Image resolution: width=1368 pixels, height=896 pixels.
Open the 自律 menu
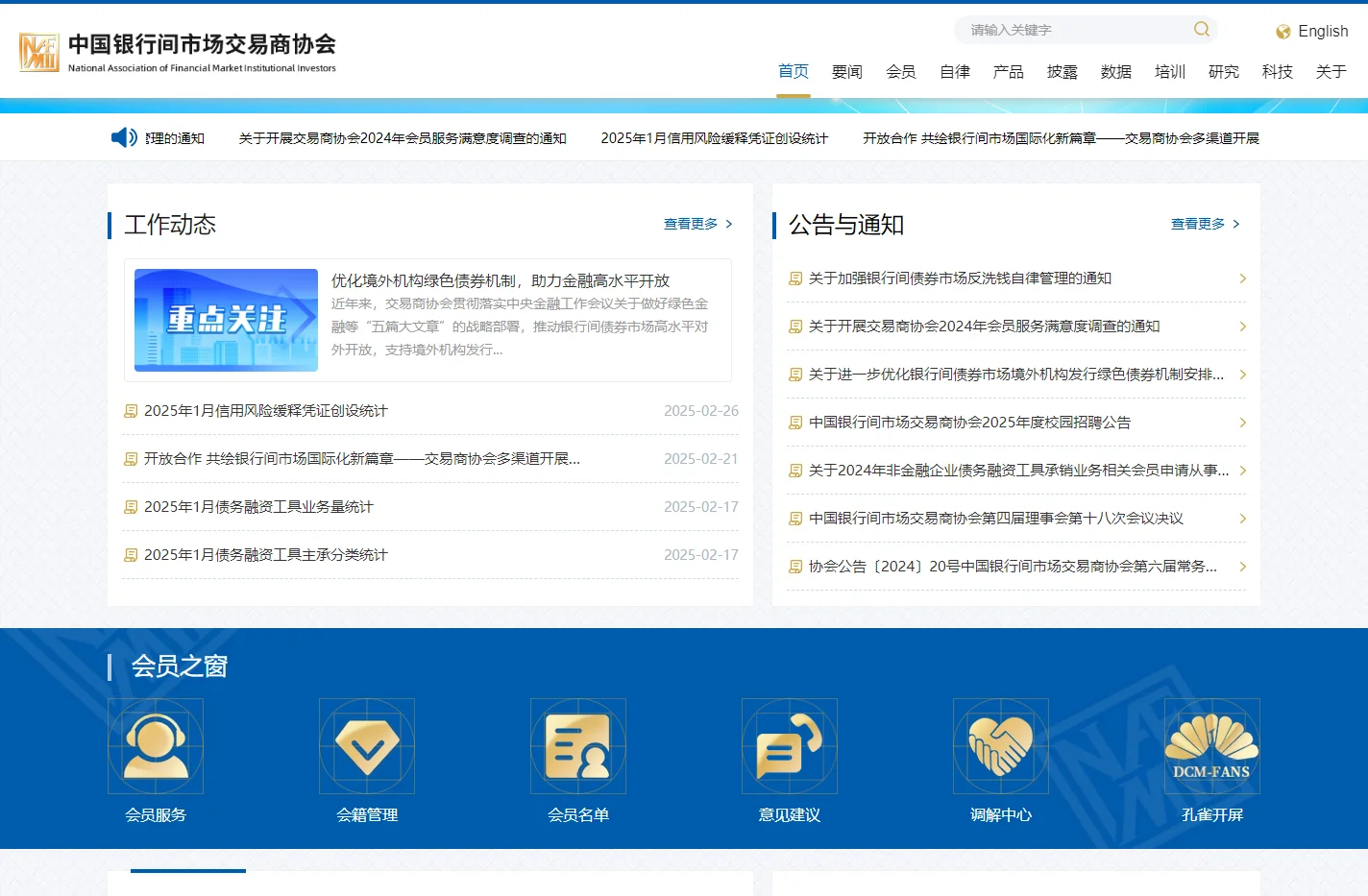coord(955,71)
